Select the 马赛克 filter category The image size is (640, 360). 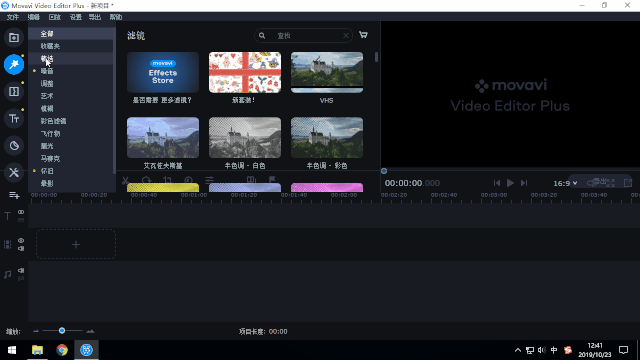[71, 158]
